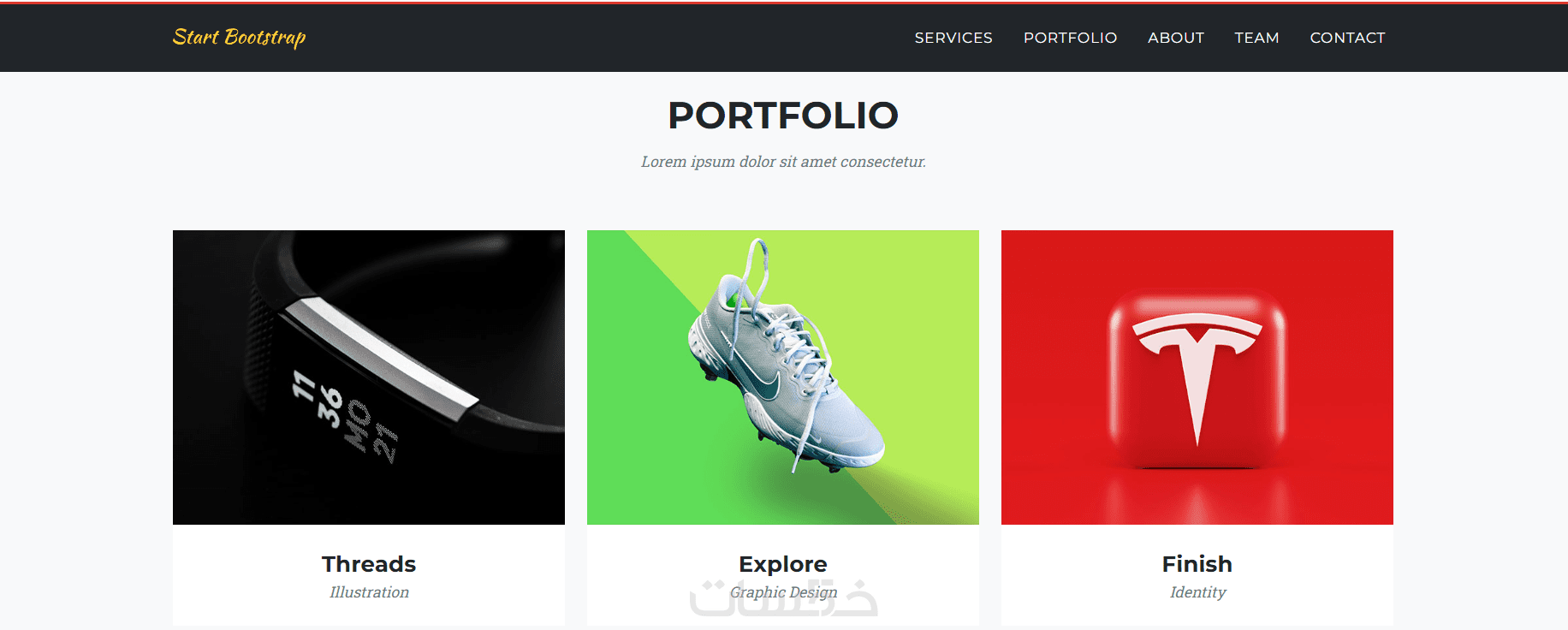Select About in the navigation bar
The image size is (1568, 630).
point(1175,38)
